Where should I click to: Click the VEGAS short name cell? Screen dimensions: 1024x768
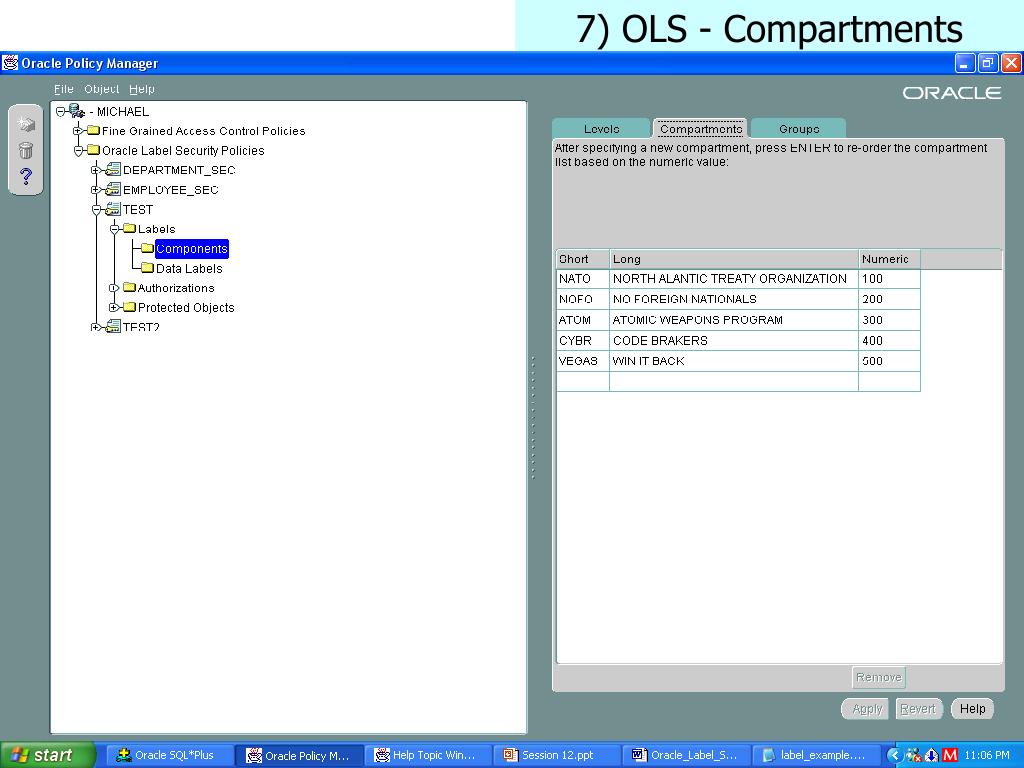[583, 361]
